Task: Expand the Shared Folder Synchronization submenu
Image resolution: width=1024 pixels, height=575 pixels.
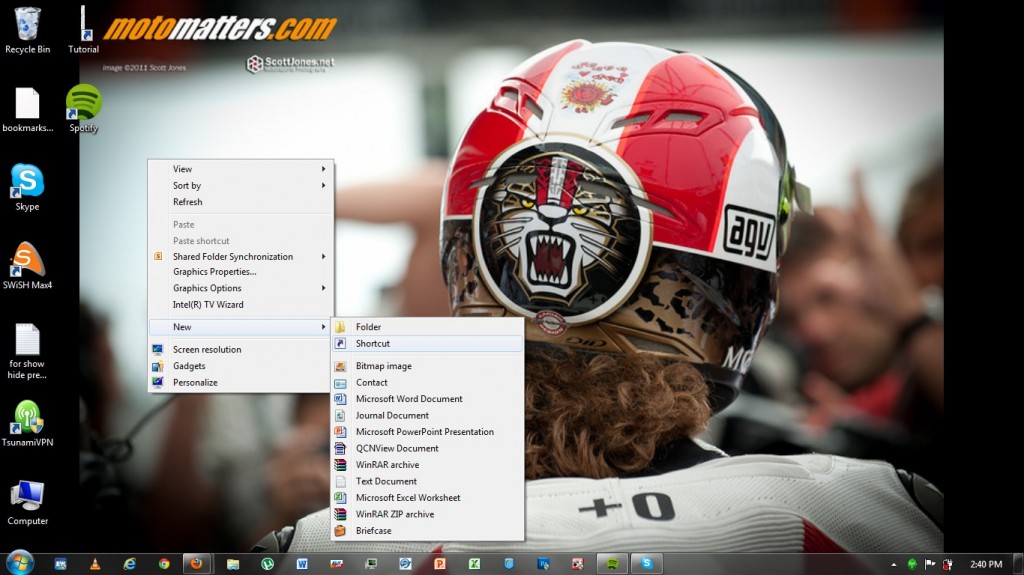Action: point(241,257)
